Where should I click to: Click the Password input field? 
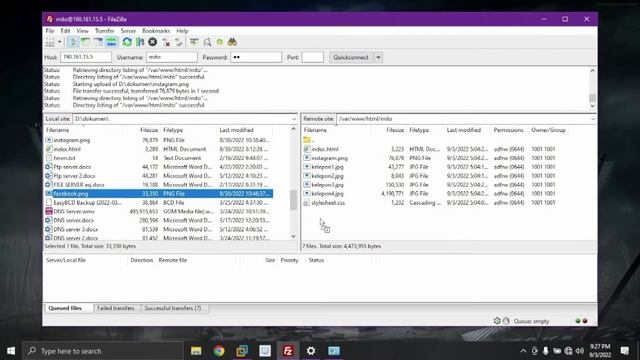(256, 57)
